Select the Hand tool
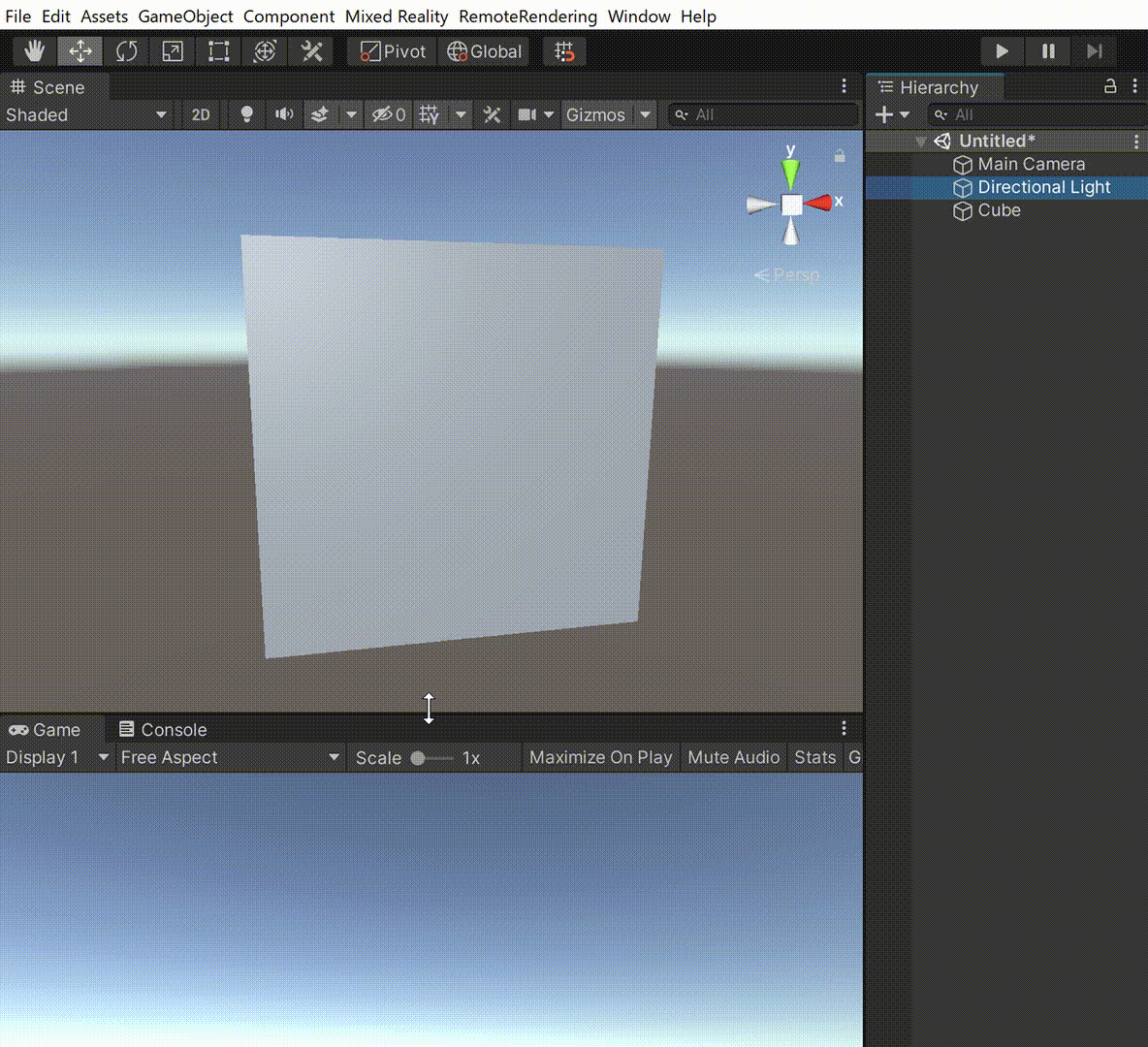Screen dimensions: 1148x1047 point(35,51)
